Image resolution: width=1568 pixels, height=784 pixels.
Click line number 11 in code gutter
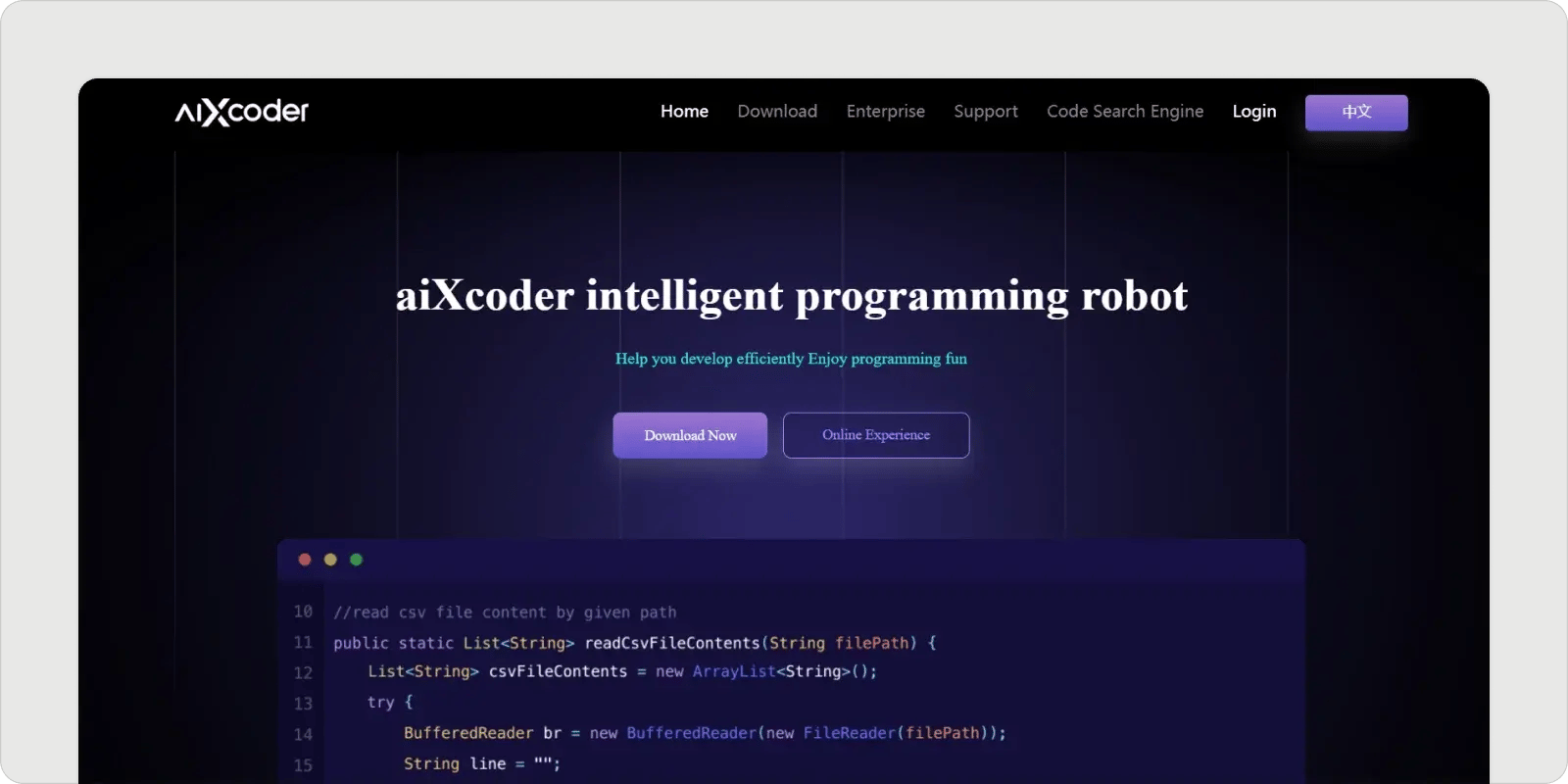[x=303, y=643]
